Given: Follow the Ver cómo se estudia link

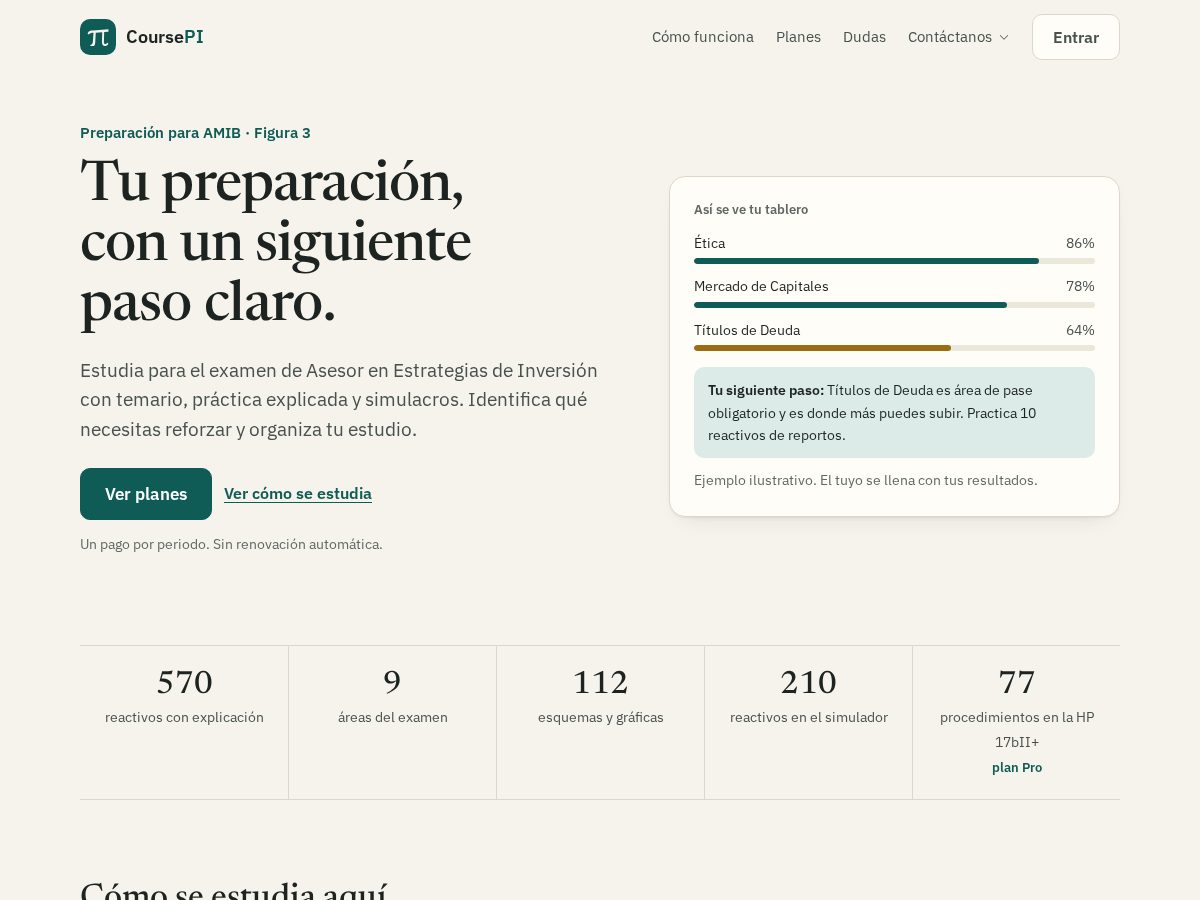Looking at the screenshot, I should (x=298, y=494).
